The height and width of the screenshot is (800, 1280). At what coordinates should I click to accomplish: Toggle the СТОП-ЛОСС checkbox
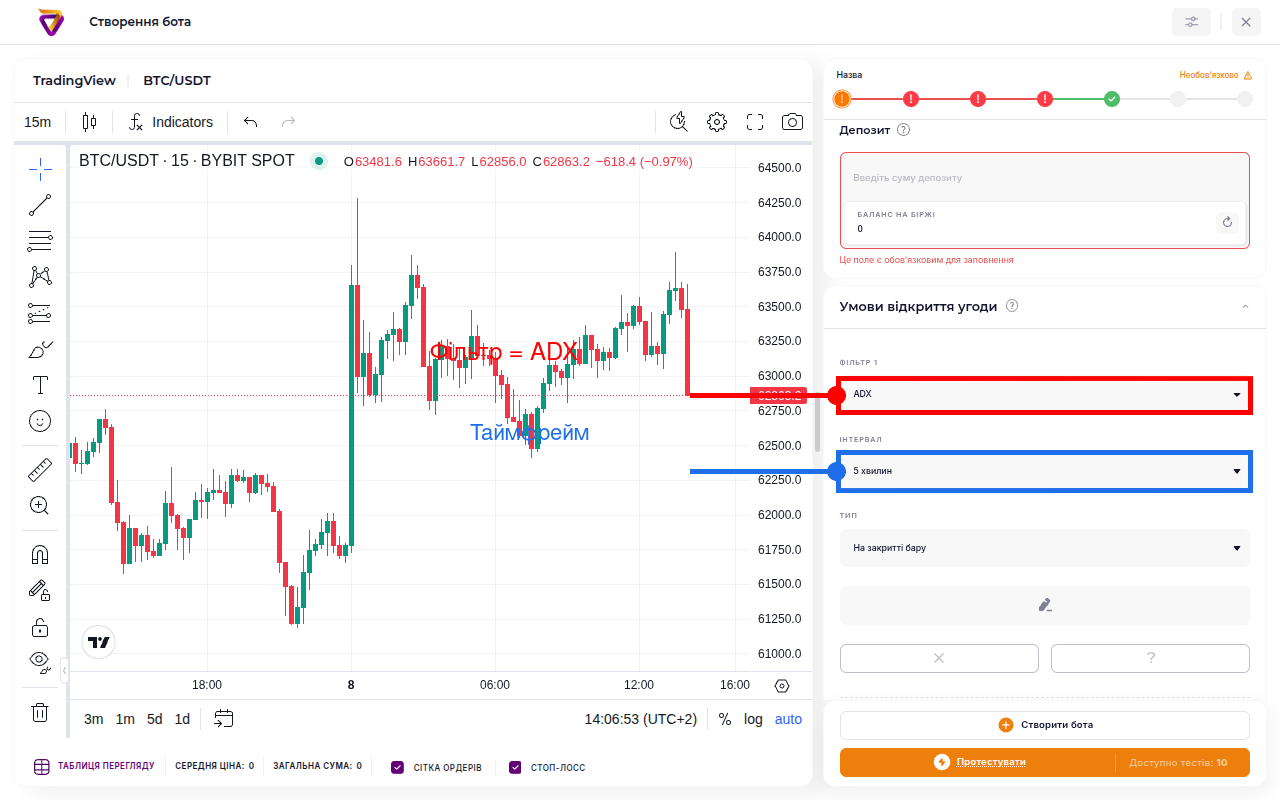pos(515,768)
